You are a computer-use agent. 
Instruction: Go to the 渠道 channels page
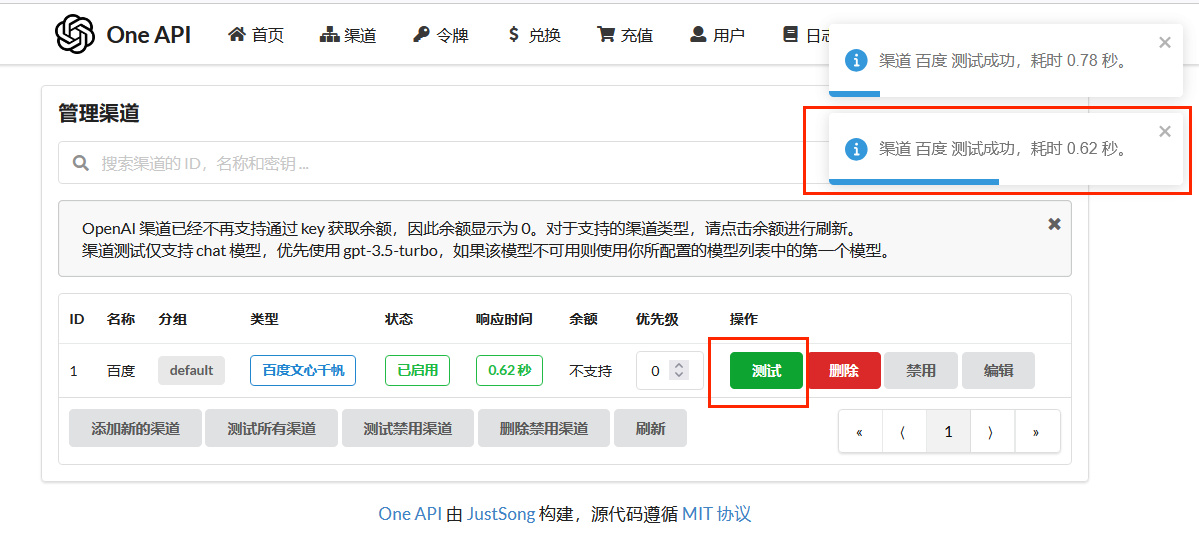pyautogui.click(x=348, y=35)
